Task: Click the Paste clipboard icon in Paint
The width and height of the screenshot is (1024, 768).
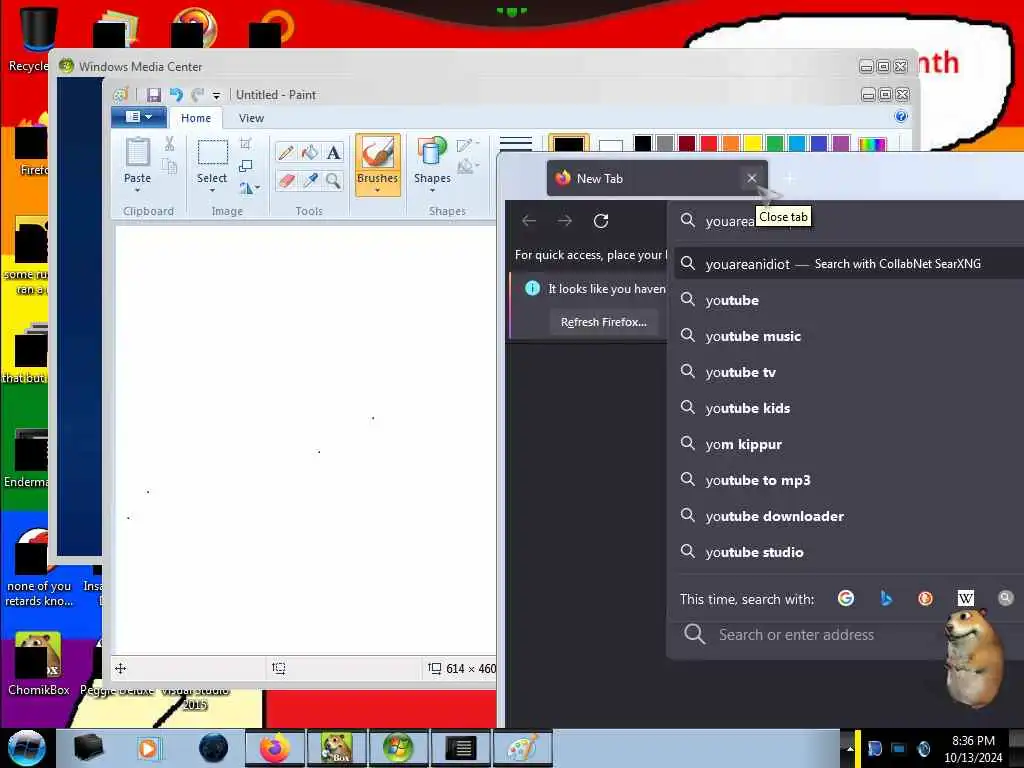Action: 137,152
